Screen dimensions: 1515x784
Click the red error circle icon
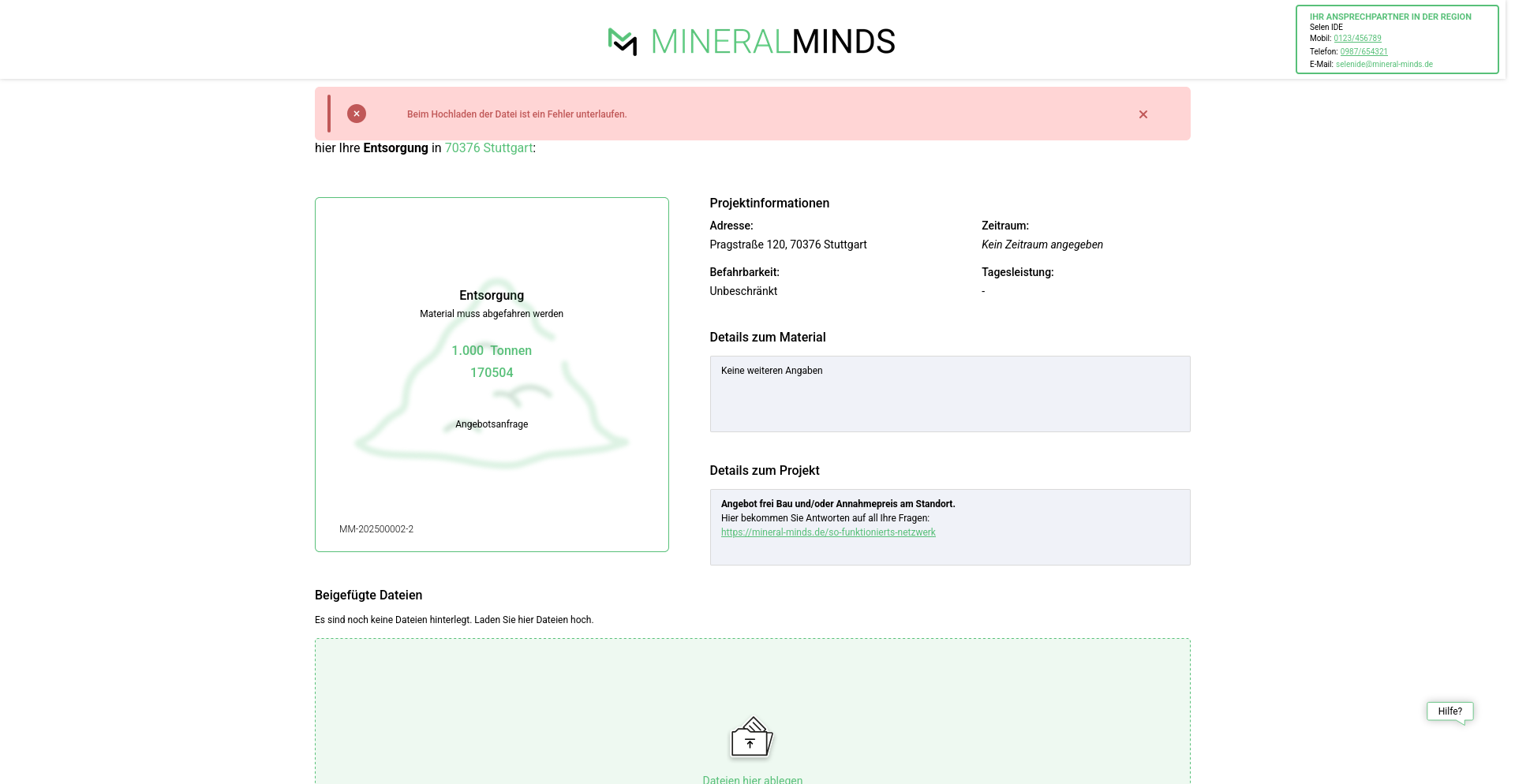pos(357,114)
